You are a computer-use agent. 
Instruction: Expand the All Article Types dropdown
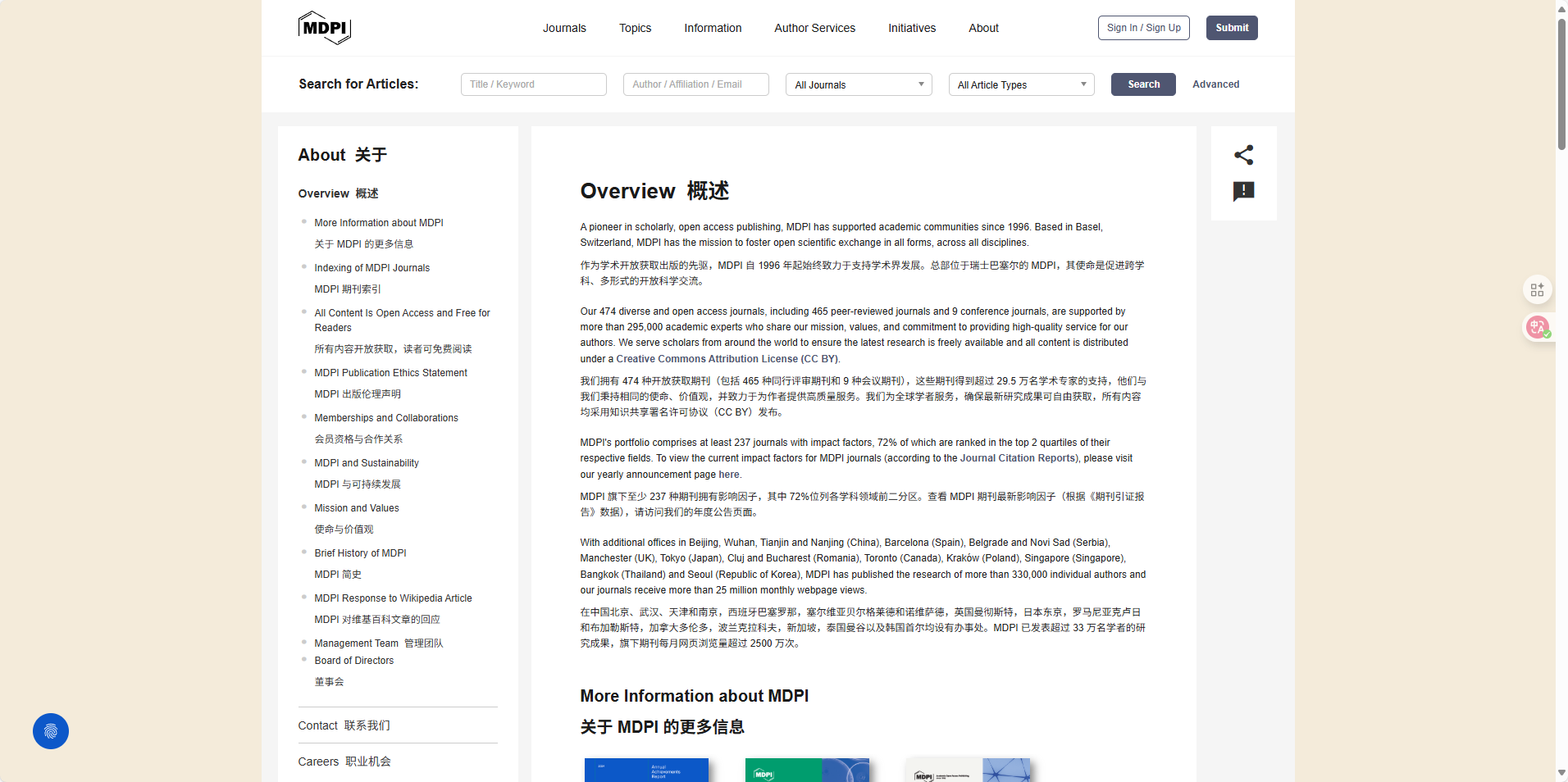point(1021,84)
